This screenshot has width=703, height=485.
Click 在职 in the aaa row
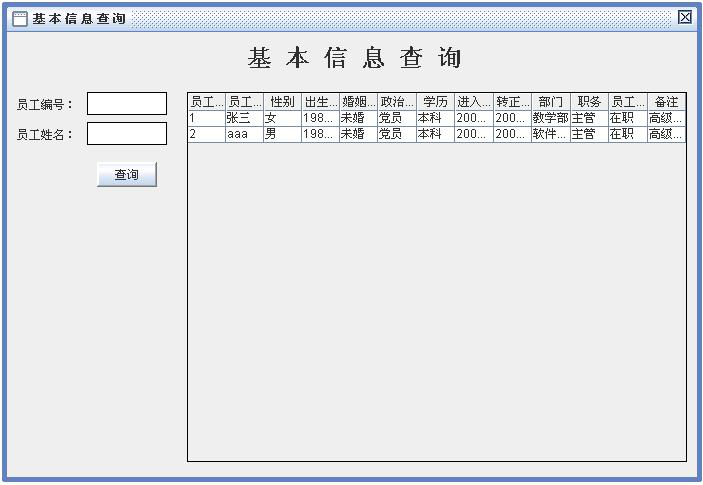coord(628,134)
